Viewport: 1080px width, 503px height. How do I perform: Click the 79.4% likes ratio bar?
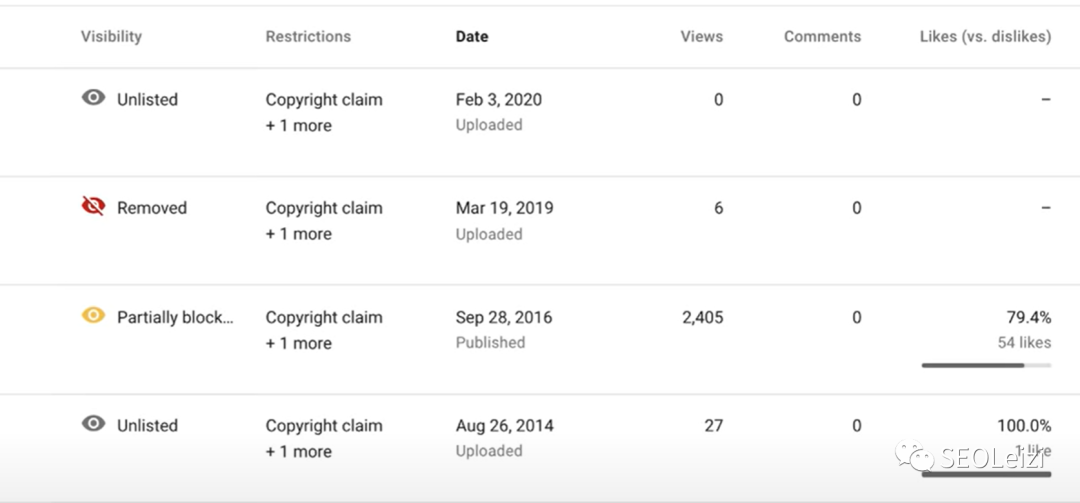[x=986, y=366]
